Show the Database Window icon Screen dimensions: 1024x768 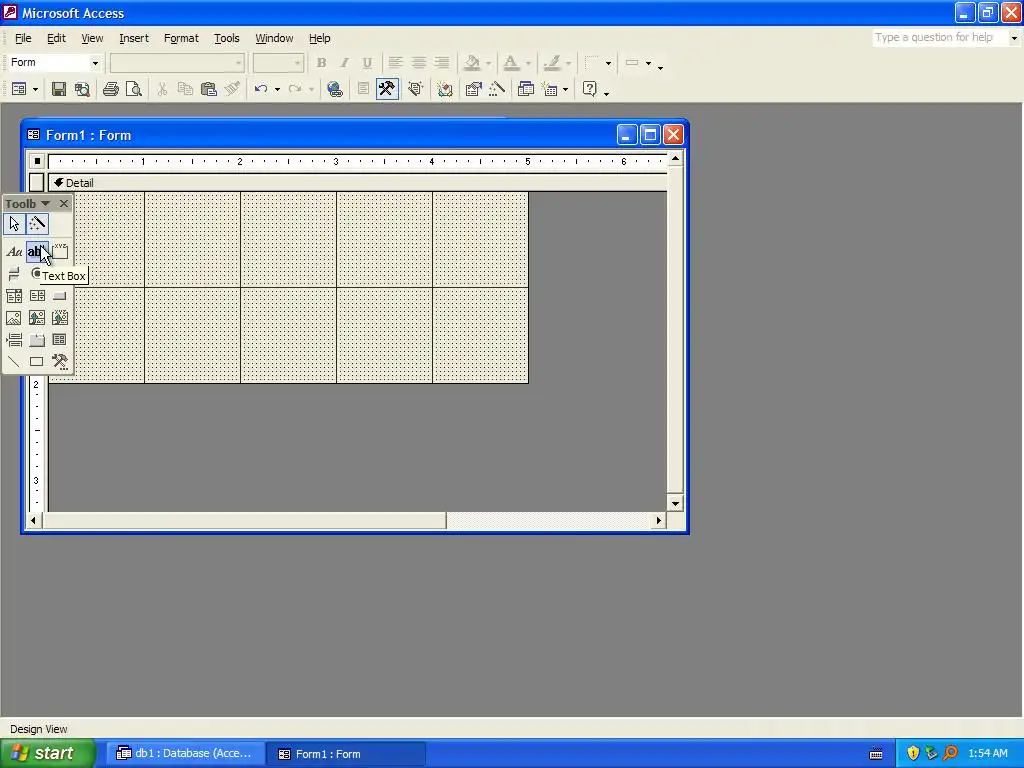click(x=526, y=89)
